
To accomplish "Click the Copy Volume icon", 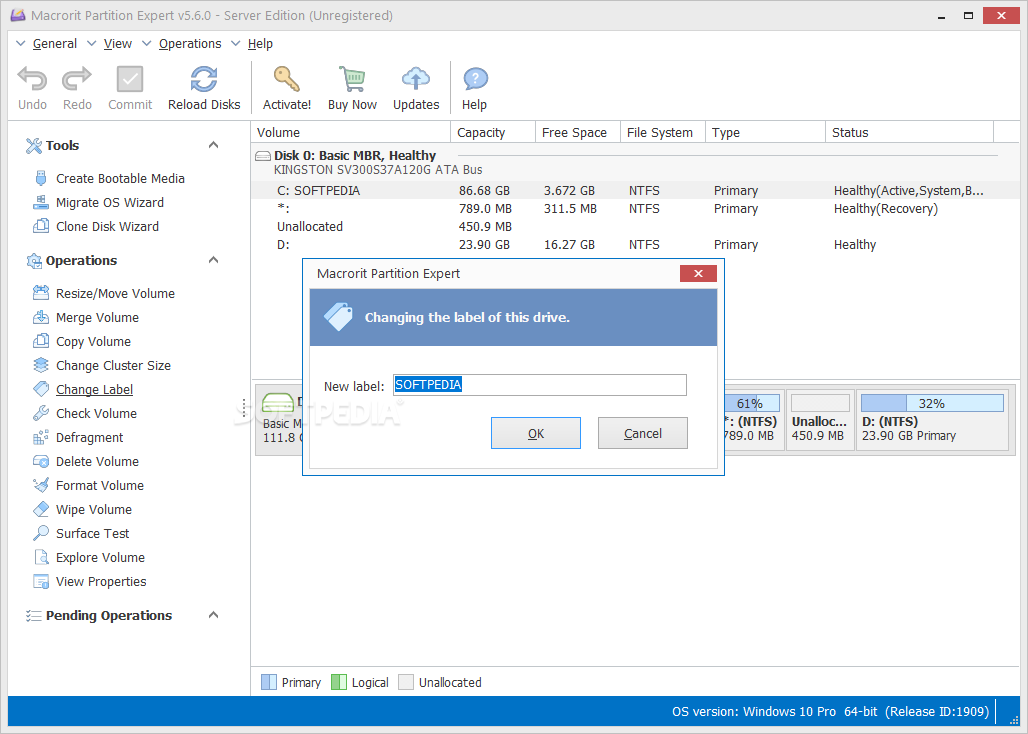I will click(x=41, y=341).
